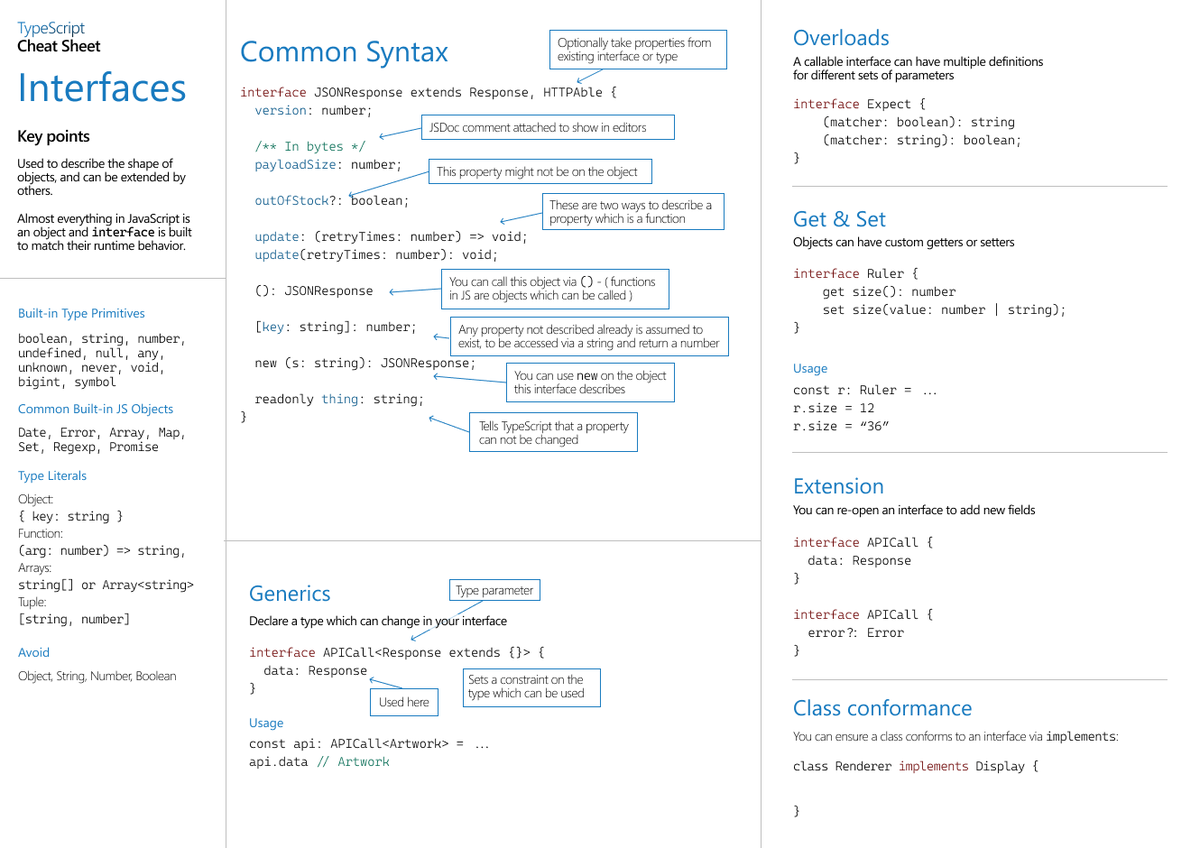Click 'outOfStock?: boolean;' code line
This screenshot has height=848, width=1200.
tap(332, 201)
